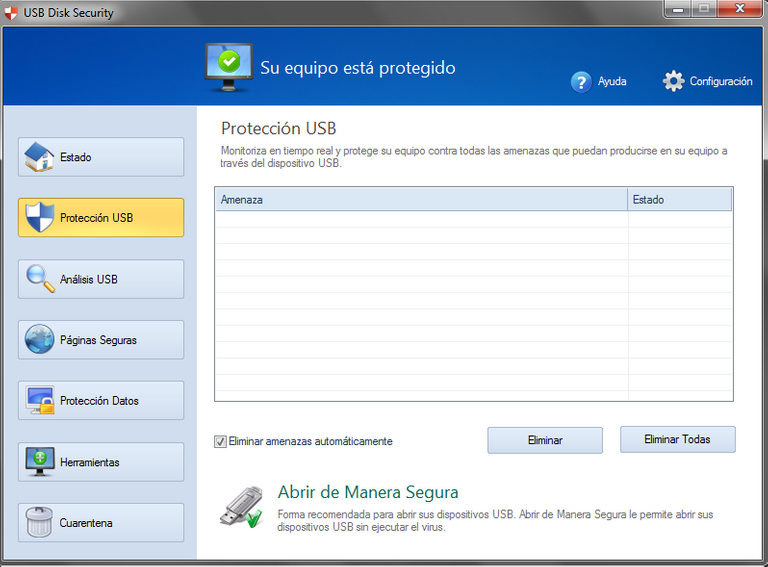The image size is (768, 567).
Task: Click the monitor plus icon for Herramientas
Action: point(40,461)
